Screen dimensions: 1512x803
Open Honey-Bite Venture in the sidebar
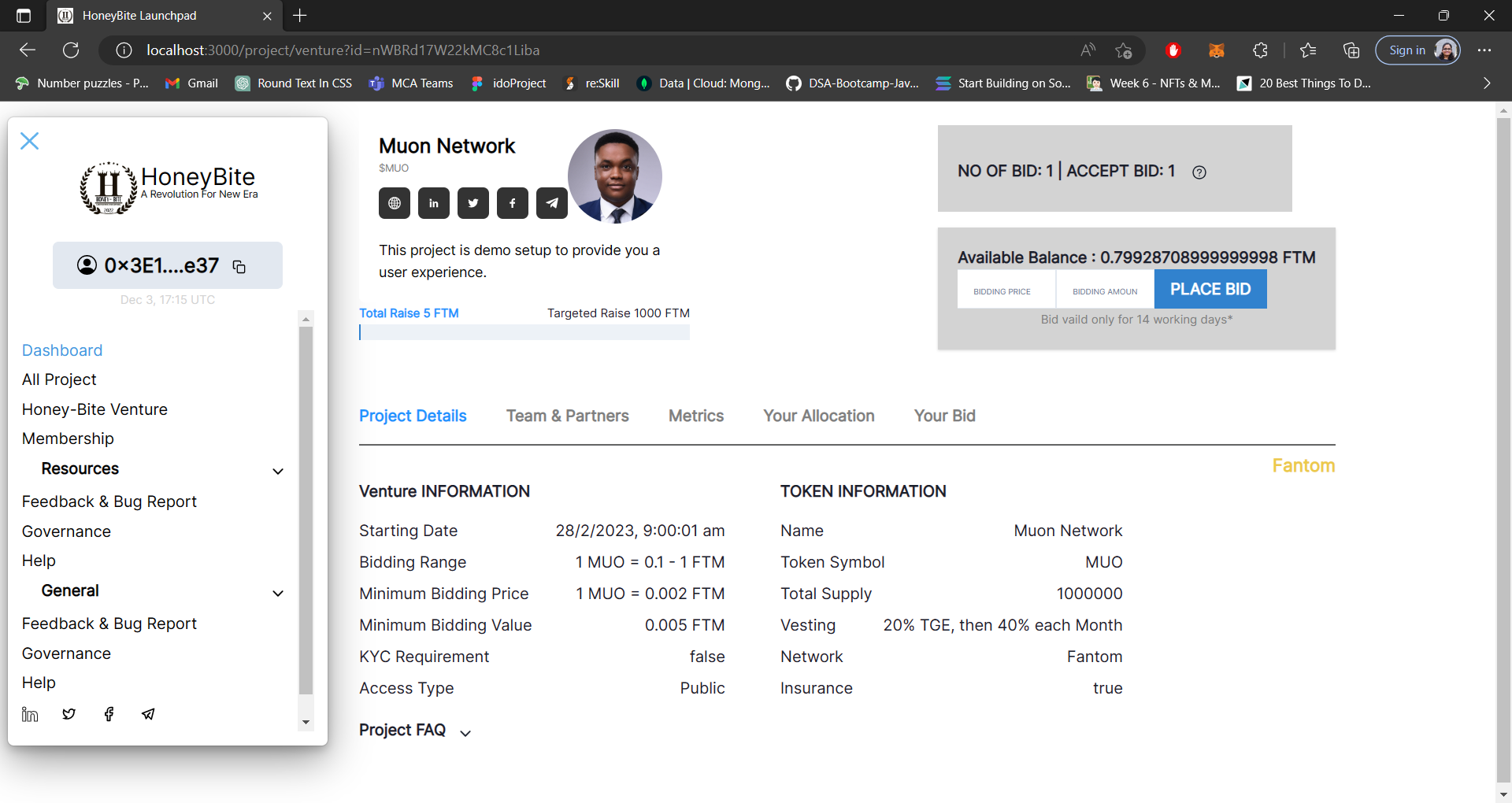coord(94,409)
